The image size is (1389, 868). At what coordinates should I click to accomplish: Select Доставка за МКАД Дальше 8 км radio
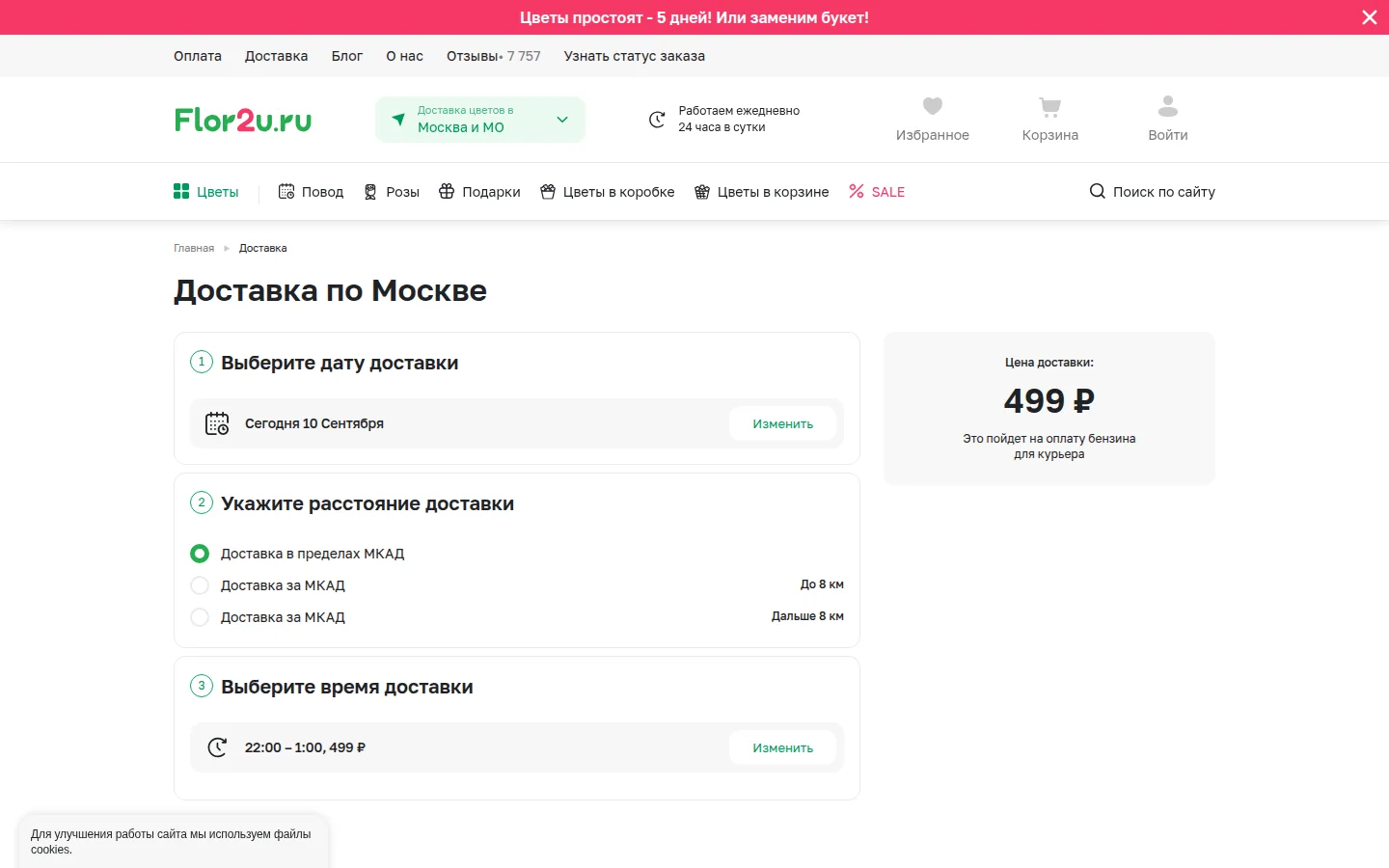(200, 617)
